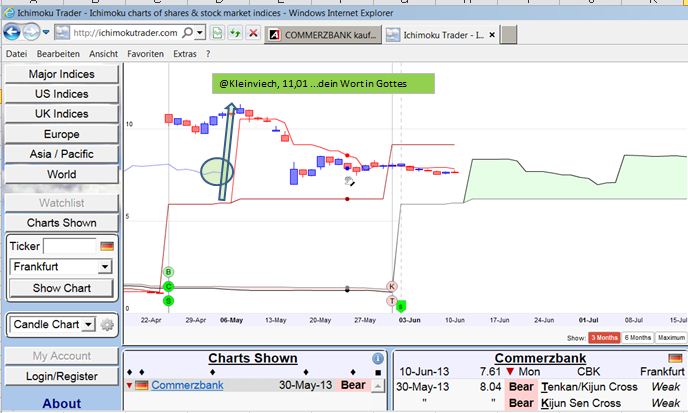The image size is (688, 413).
Task: Click the My Account button
Action: [x=61, y=356]
